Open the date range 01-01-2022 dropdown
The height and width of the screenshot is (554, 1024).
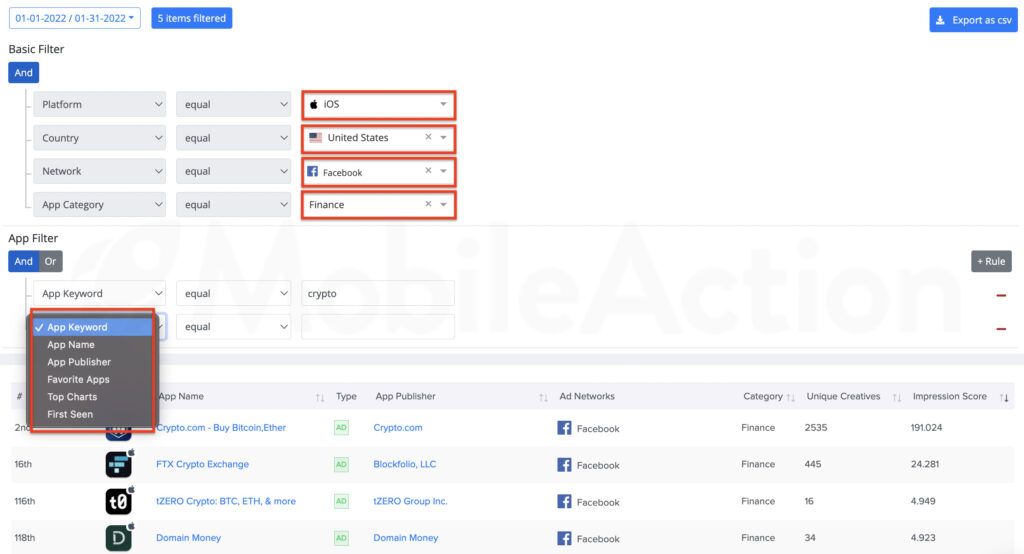[x=74, y=18]
